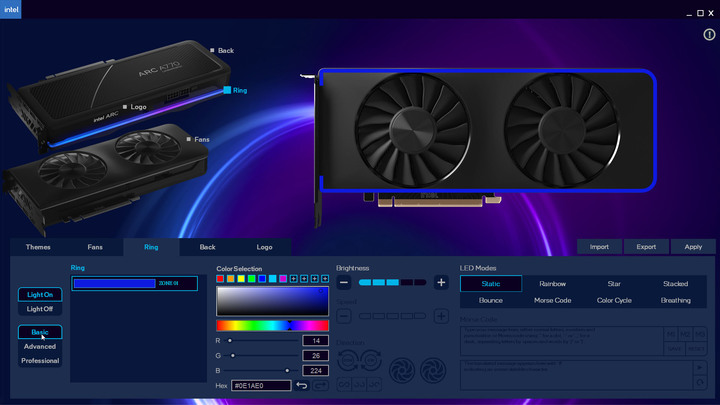This screenshot has height=405, width=720.
Task: Click the Speed plus button
Action: click(441, 316)
